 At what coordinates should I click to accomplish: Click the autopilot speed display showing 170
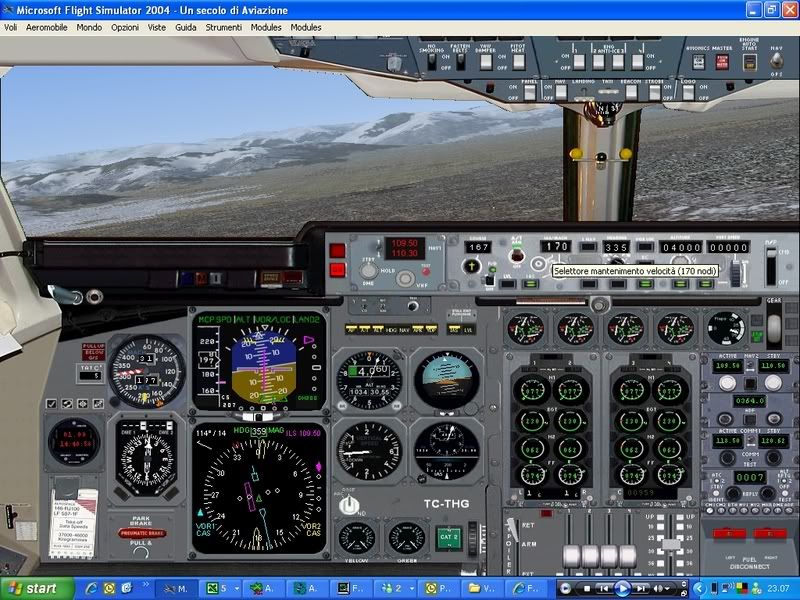pos(555,246)
